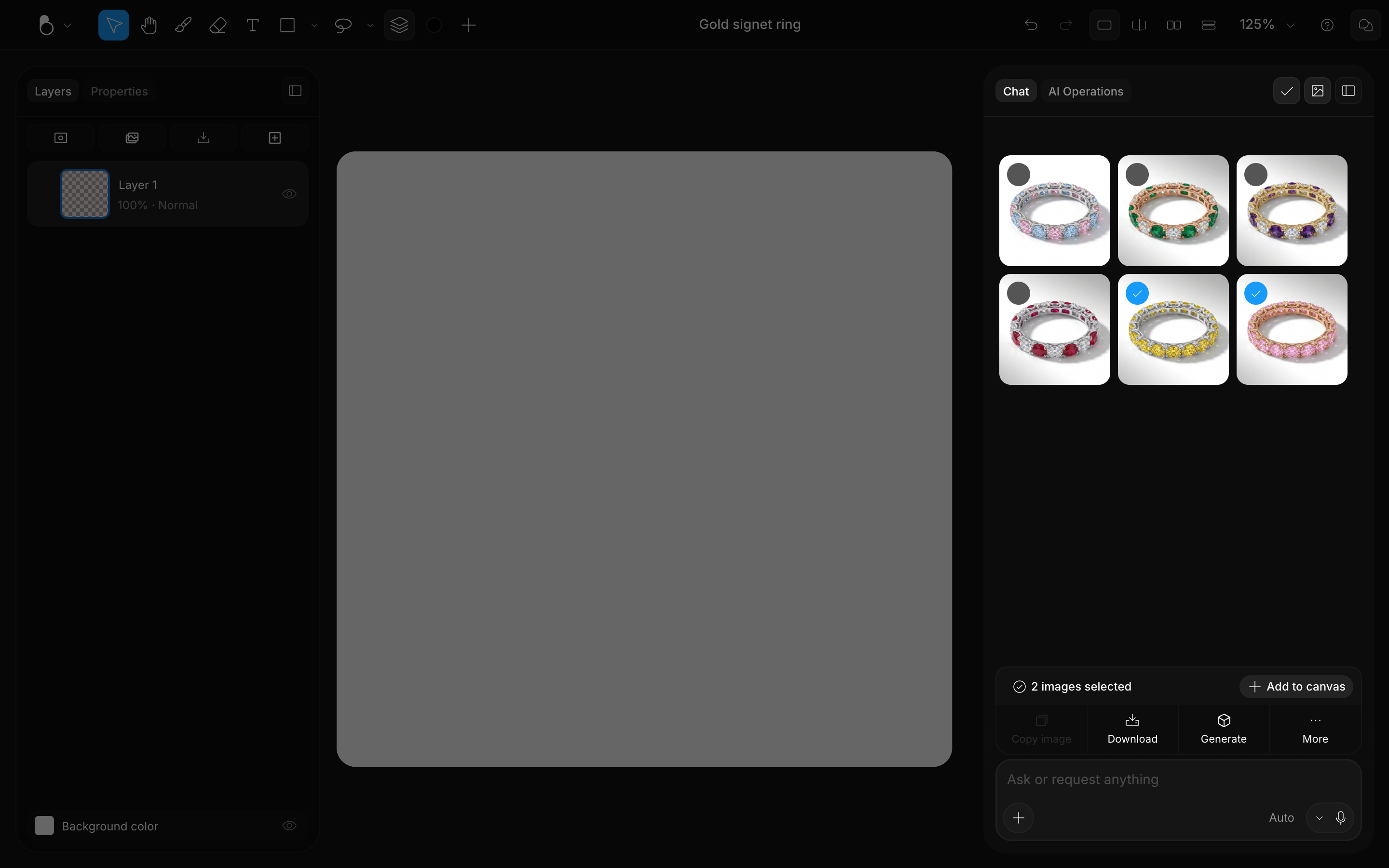Select the rectangle Shape tool
1389x868 pixels.
click(287, 25)
